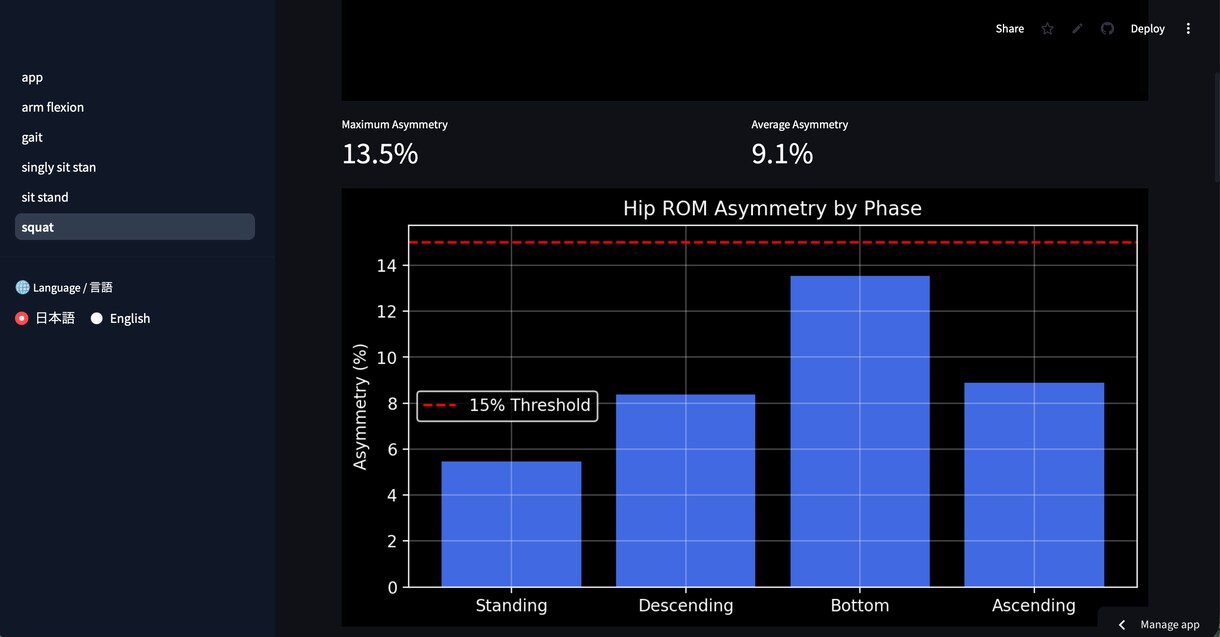
Task: Click the Descending bar in the chart
Action: coord(685,491)
